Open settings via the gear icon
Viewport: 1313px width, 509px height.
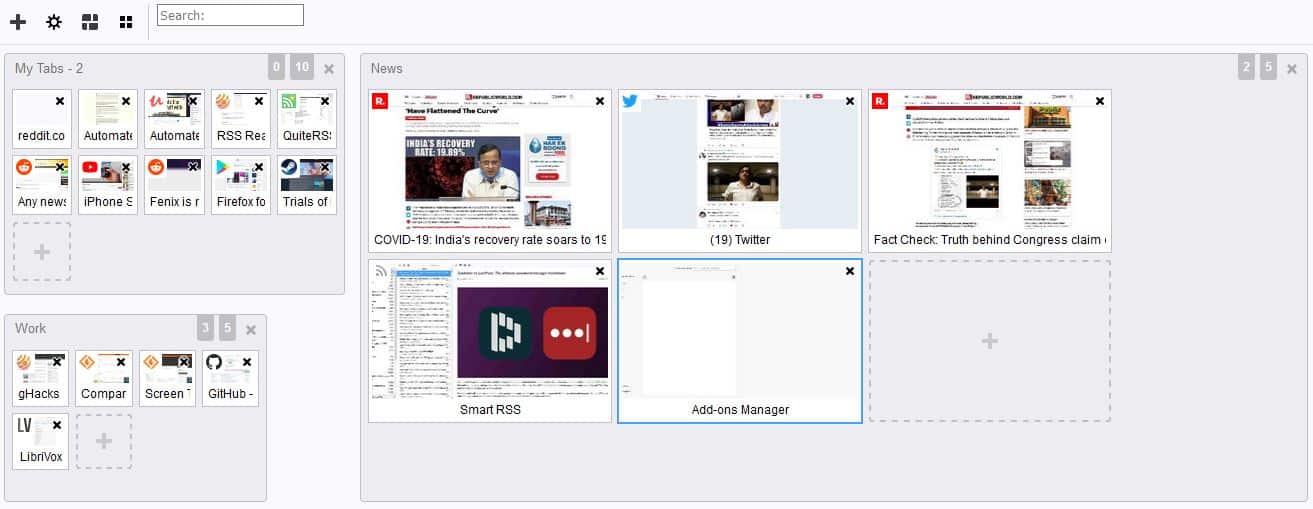tap(54, 21)
